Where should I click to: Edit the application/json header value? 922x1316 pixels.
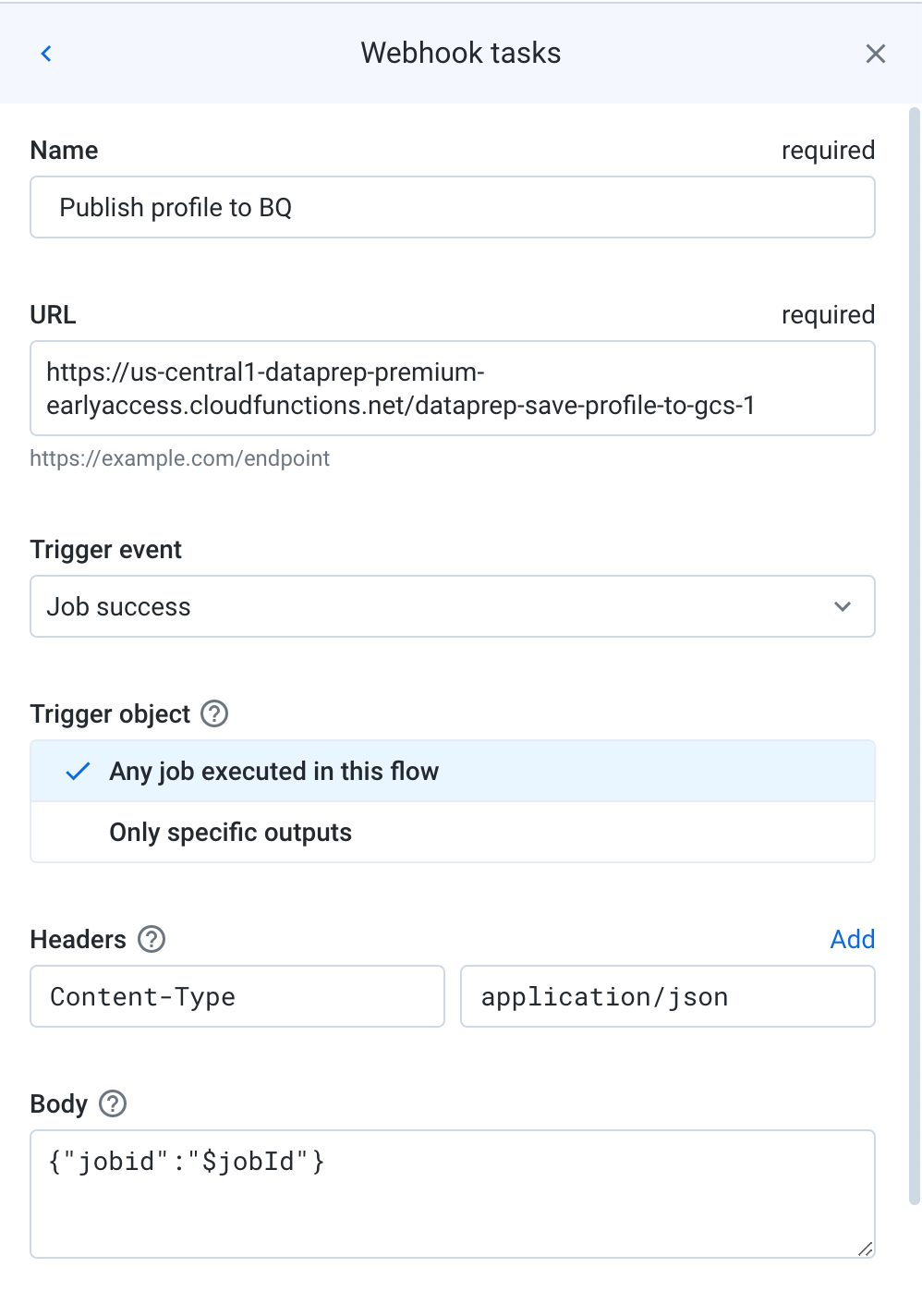[667, 996]
